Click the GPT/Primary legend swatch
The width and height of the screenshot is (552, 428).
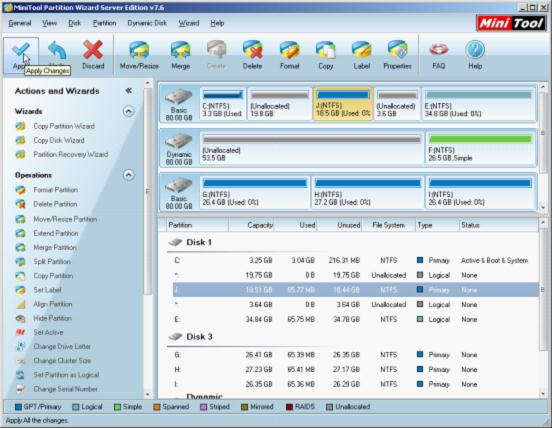click(18, 407)
